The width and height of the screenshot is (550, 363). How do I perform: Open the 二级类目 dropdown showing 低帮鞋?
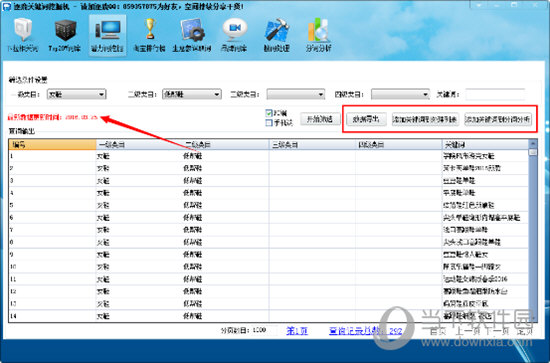pos(192,94)
